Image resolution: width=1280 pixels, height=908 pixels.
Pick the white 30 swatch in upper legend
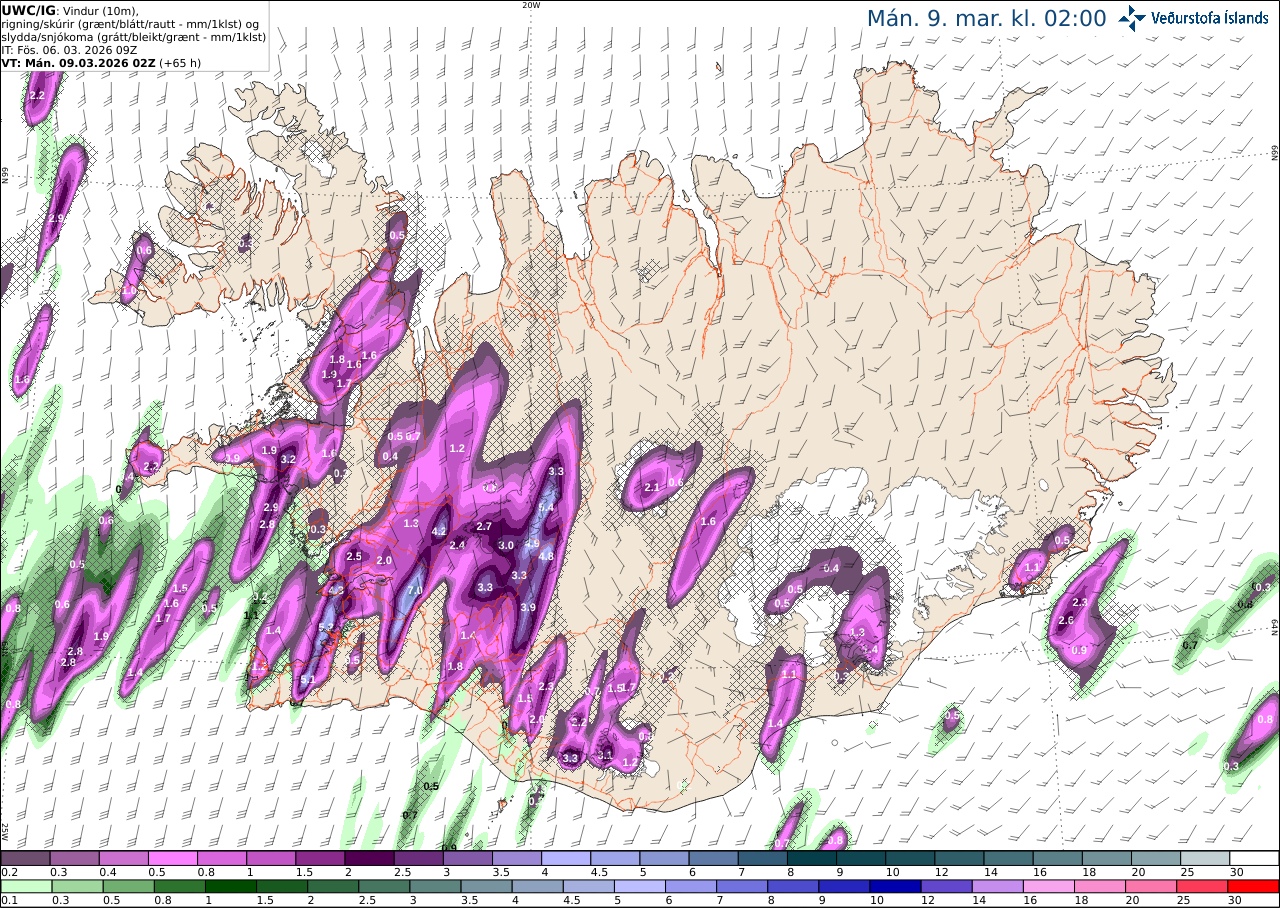[1254, 858]
